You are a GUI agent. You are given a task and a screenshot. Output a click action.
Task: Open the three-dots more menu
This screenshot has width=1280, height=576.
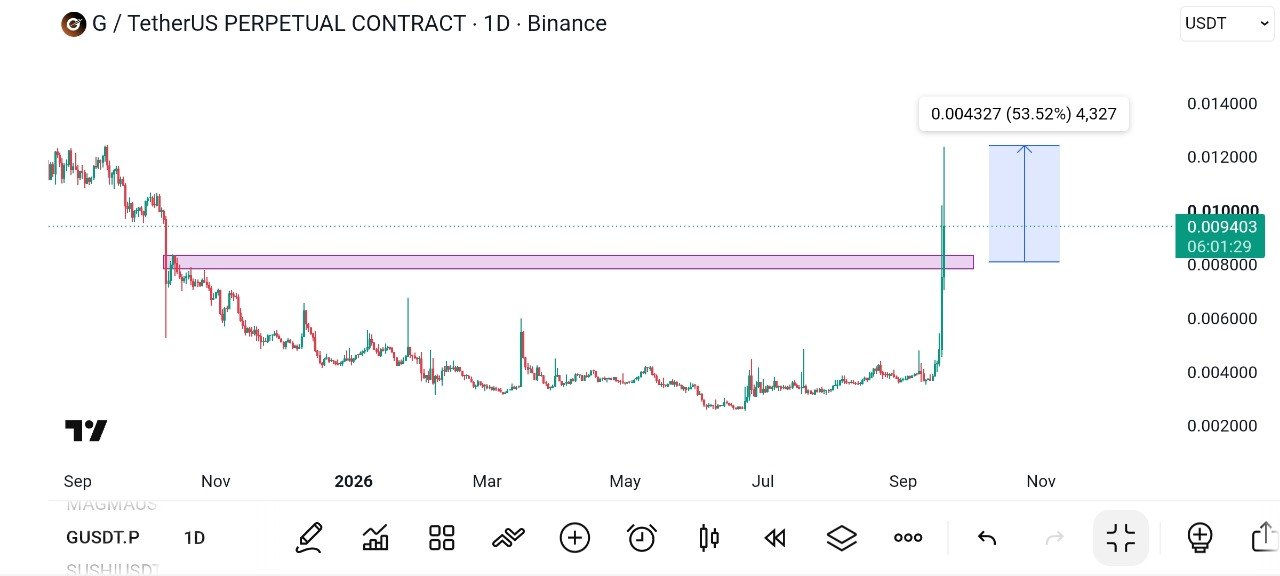[x=908, y=538]
